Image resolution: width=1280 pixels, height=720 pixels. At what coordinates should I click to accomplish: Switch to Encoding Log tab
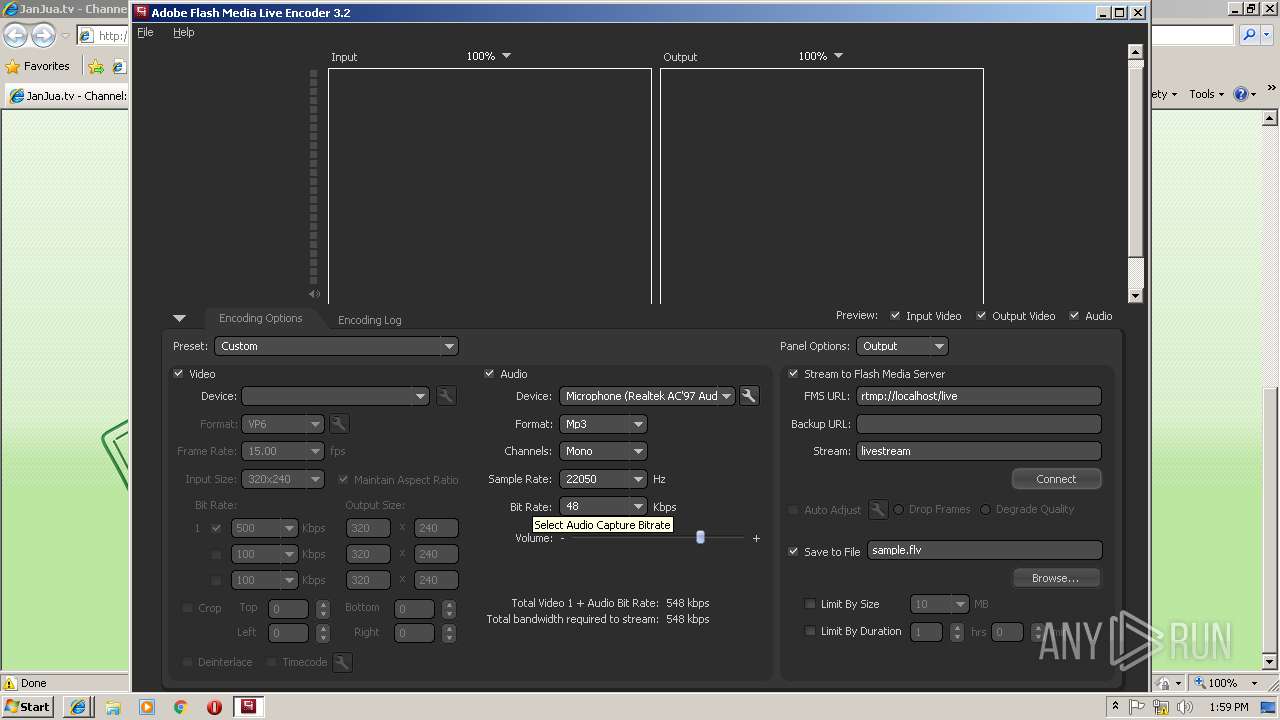tap(370, 320)
